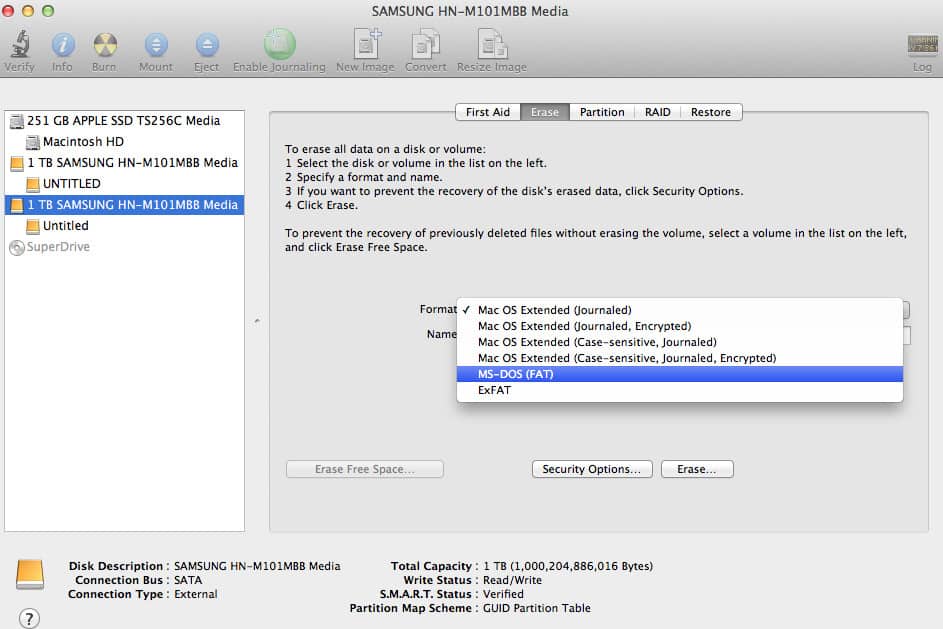Image resolution: width=943 pixels, height=629 pixels.
Task: Select the non-highlighted 1 TB SAMSUNG disk containing UNTITLED
Action: pyautogui.click(x=125, y=163)
